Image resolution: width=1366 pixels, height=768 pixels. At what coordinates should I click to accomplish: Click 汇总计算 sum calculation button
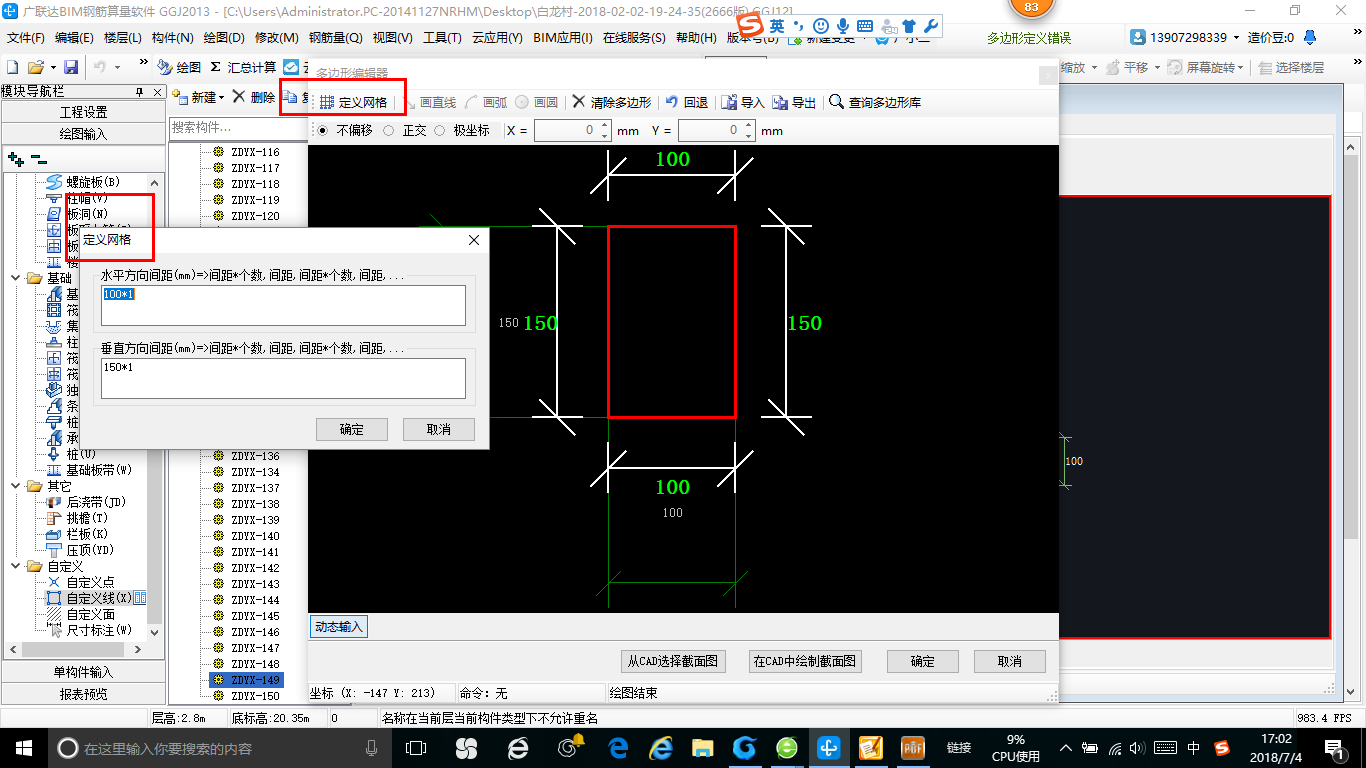pyautogui.click(x=243, y=67)
